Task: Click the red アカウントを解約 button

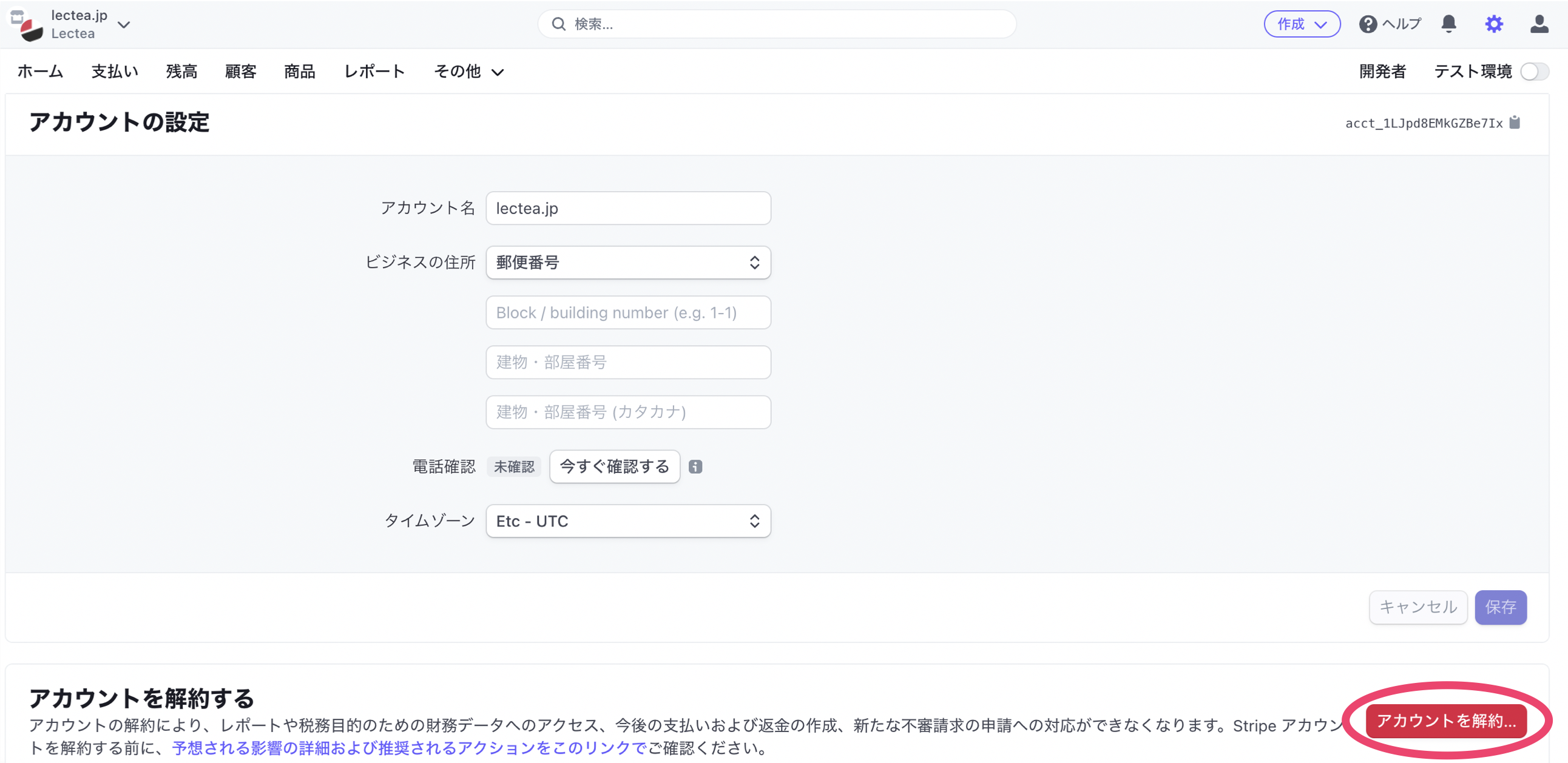Action: click(x=1445, y=721)
